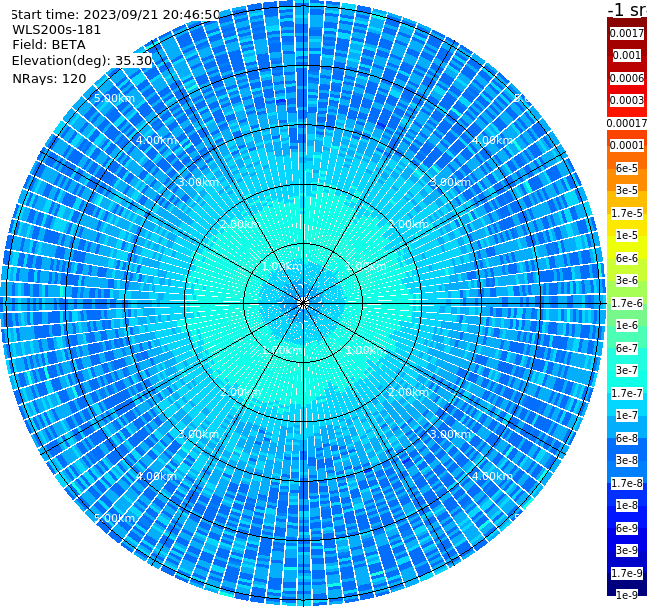Click the 1e-9 label at colorbar bottom
Image resolution: width=647 pixels, height=607 pixels.
click(x=627, y=595)
